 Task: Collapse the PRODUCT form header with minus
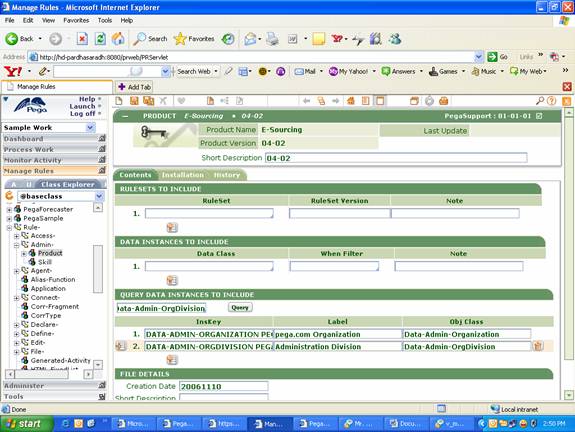[125, 116]
